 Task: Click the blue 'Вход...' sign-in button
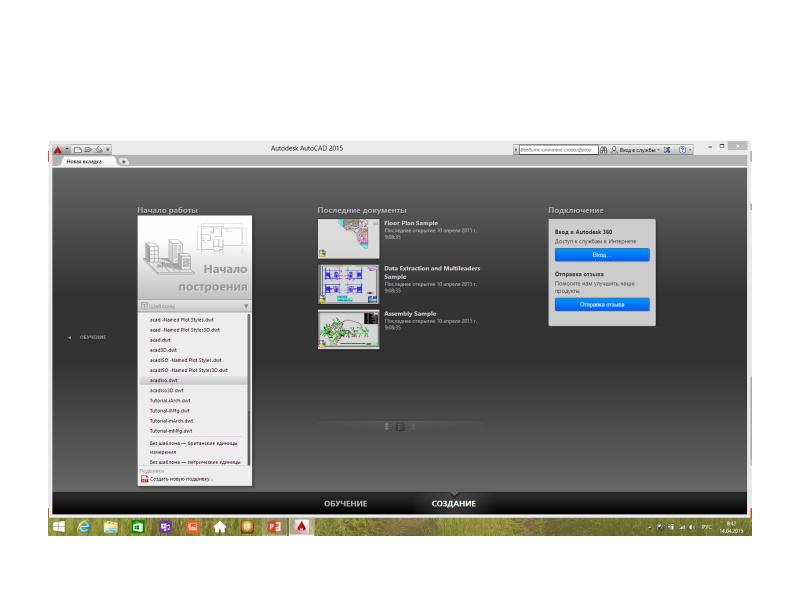coord(602,255)
